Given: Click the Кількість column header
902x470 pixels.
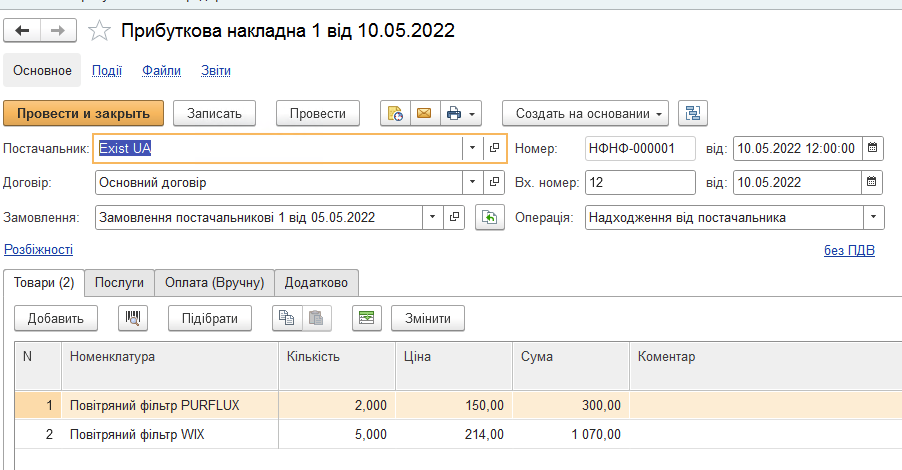Looking at the screenshot, I should tap(337, 366).
